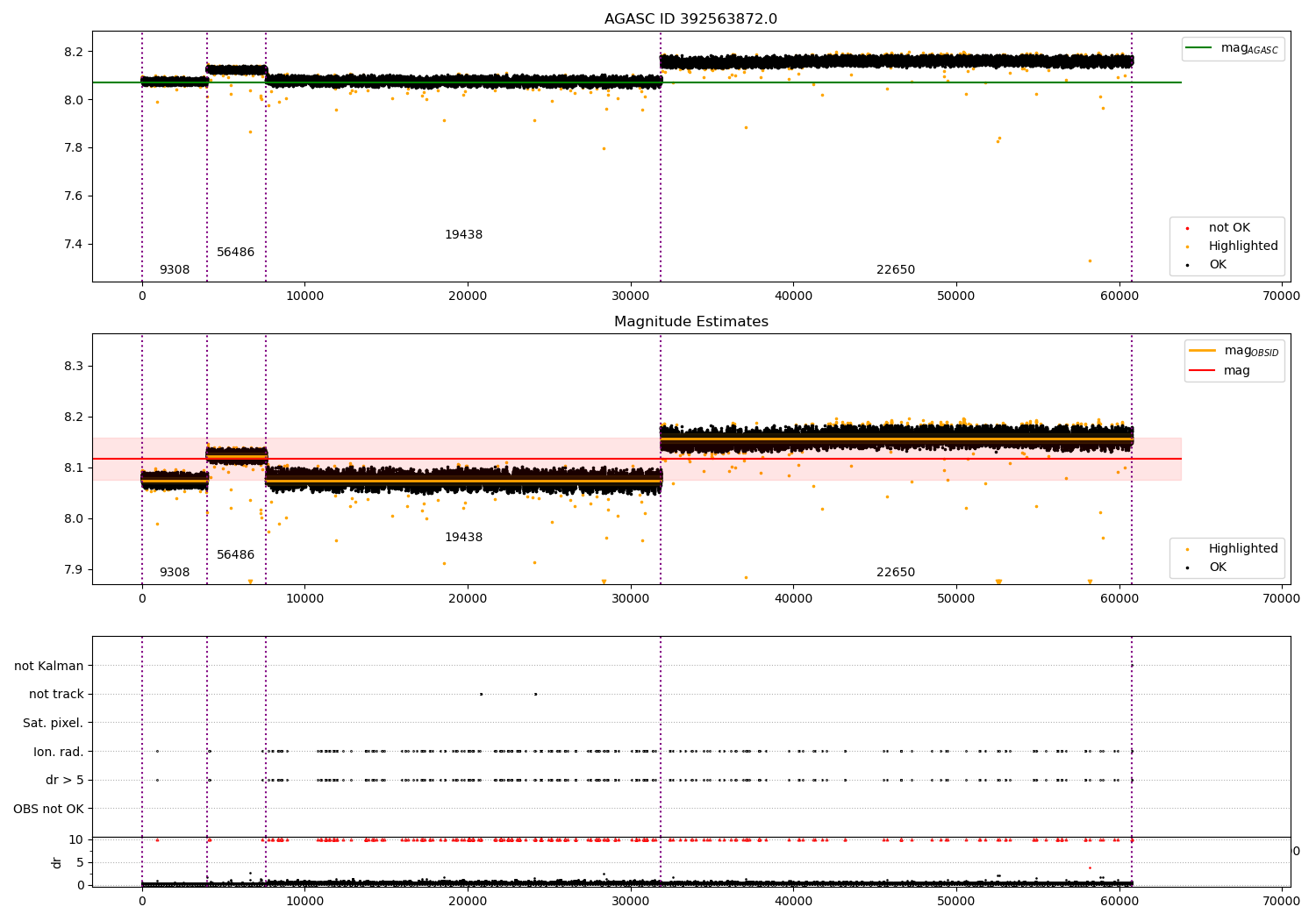Click the 'not Kalman' row label
Viewport: 1316px width, 921px height.
[x=49, y=666]
